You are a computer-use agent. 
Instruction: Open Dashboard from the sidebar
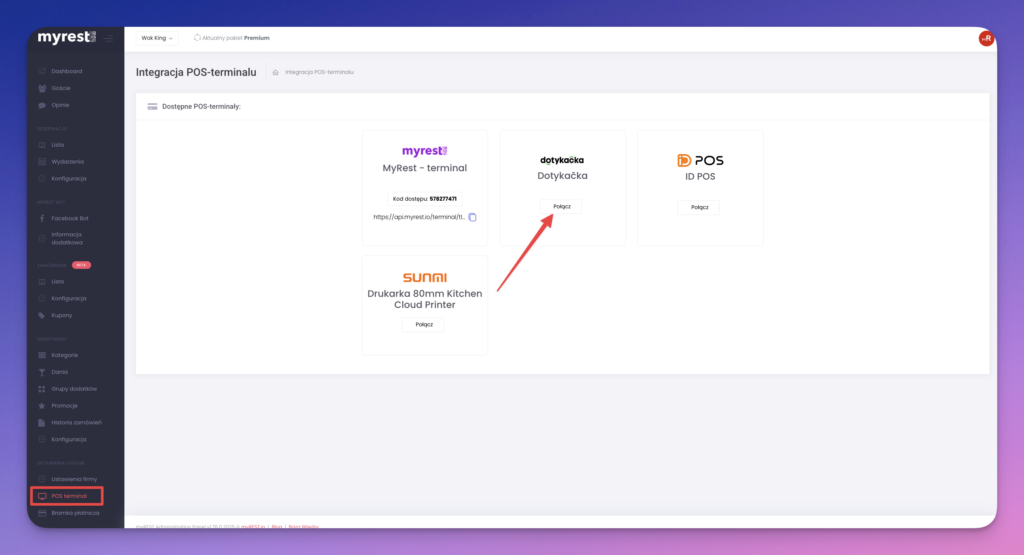(67, 71)
